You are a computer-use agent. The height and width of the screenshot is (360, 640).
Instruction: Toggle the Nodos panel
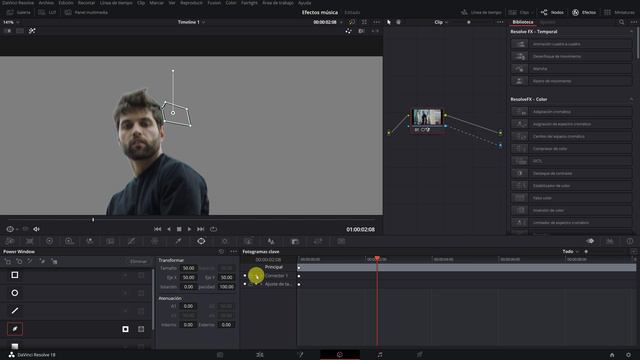pyautogui.click(x=552, y=12)
